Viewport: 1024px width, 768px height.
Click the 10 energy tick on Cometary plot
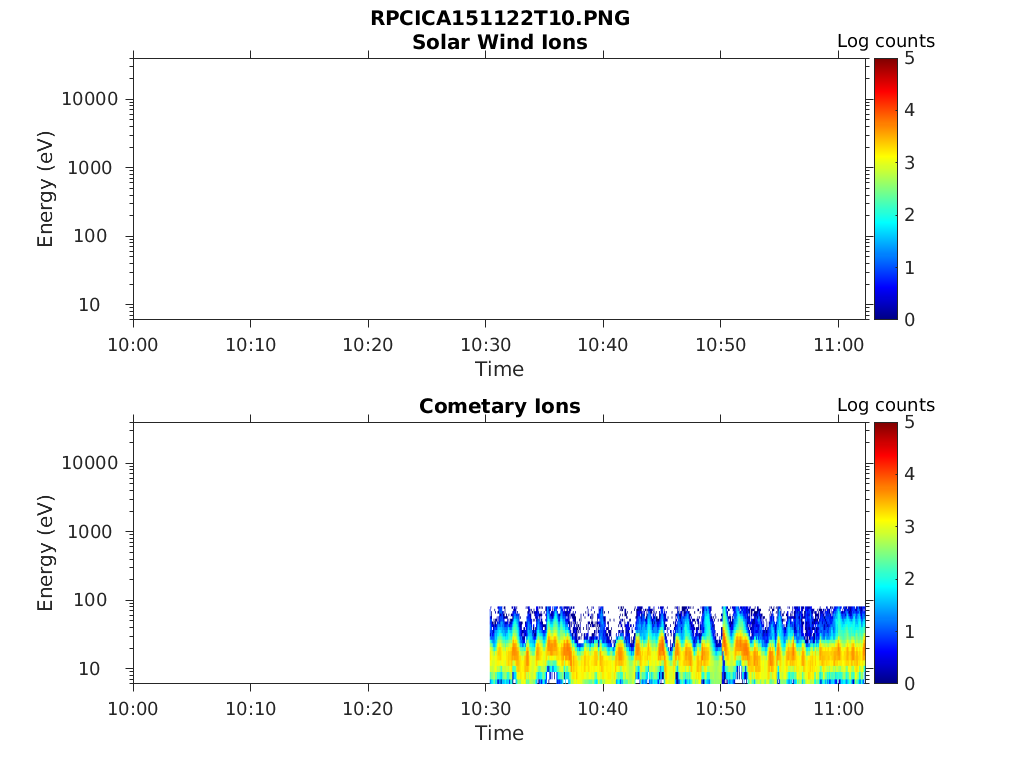pos(89,669)
